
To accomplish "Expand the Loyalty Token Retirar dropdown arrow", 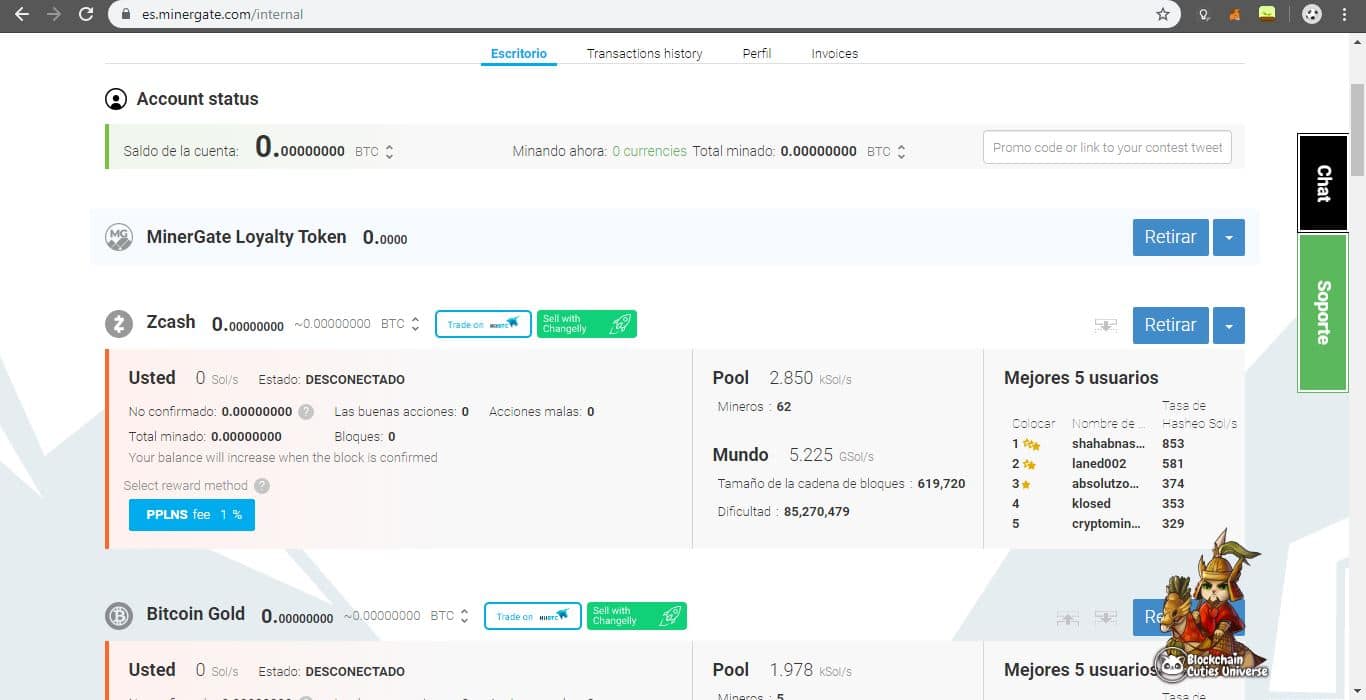I will tap(1229, 238).
